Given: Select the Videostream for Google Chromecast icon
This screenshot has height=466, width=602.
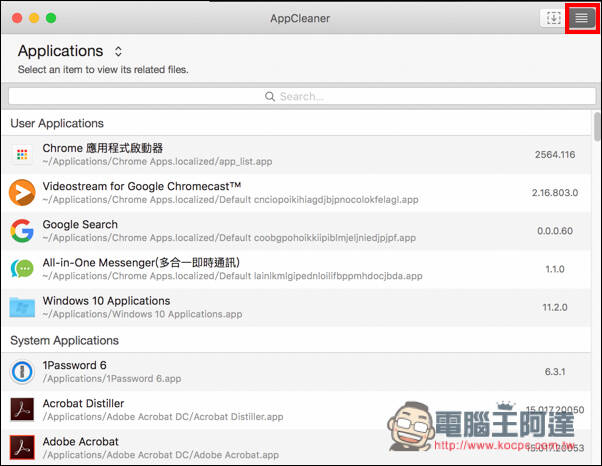Looking at the screenshot, I should [22, 192].
